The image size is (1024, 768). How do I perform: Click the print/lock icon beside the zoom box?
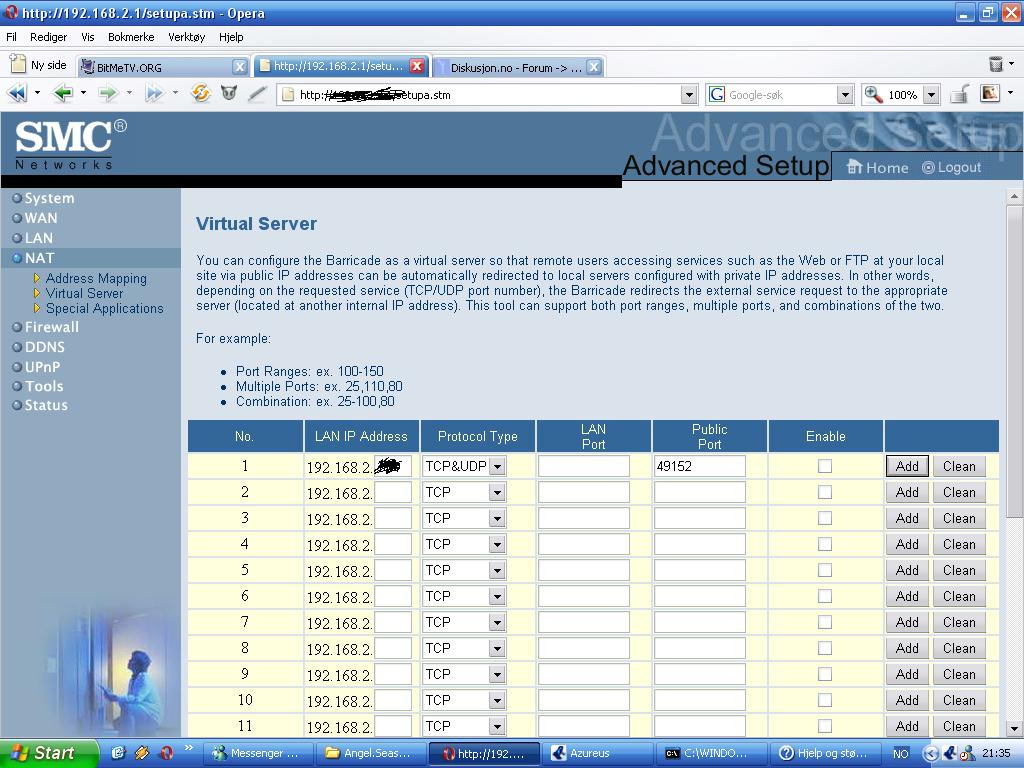point(959,95)
